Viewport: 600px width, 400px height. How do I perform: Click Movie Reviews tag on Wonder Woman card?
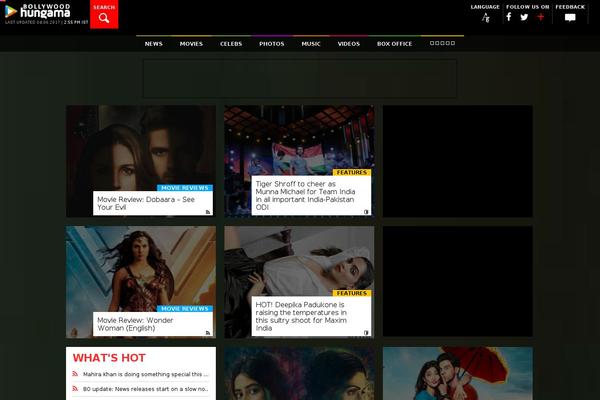pos(185,309)
